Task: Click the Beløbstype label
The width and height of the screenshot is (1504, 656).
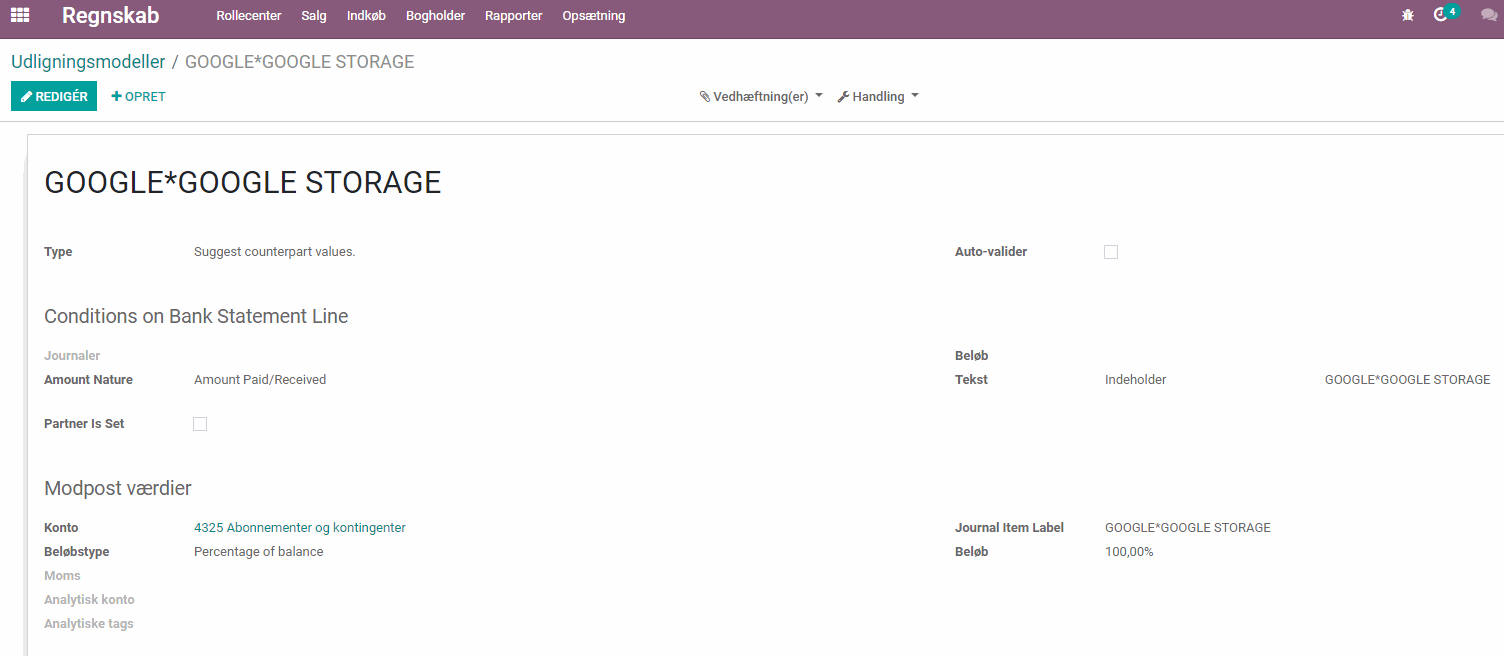Action: click(x=77, y=552)
